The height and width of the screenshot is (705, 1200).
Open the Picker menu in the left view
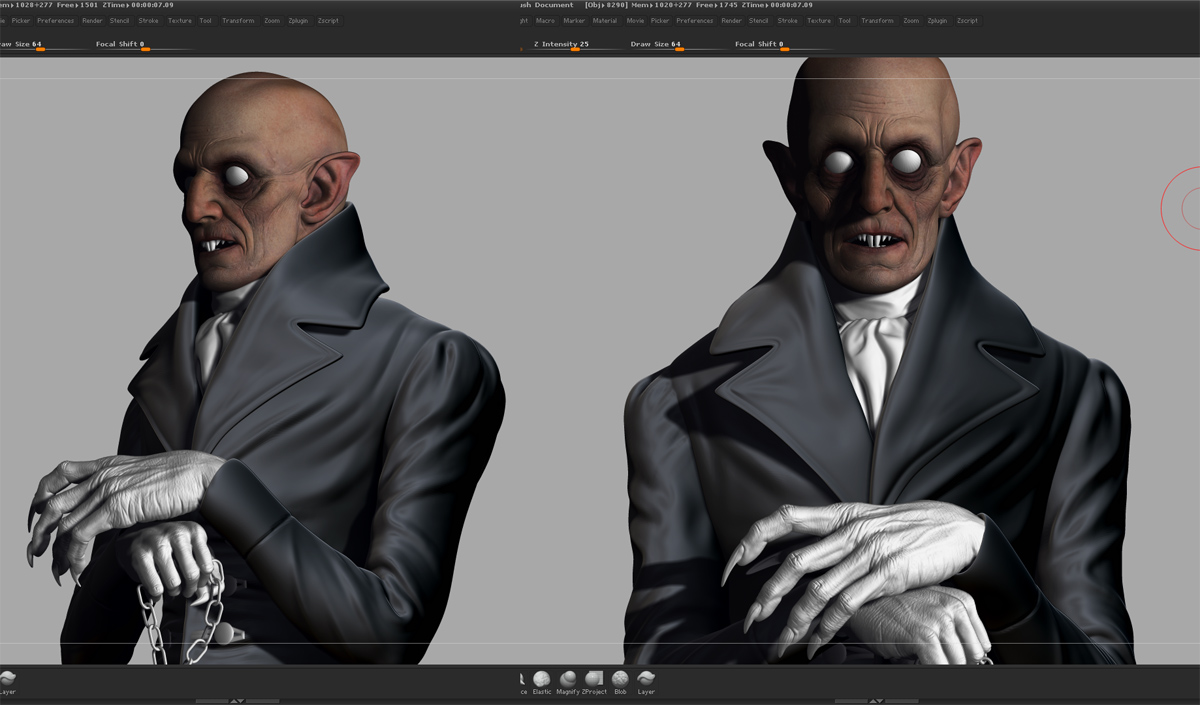pyautogui.click(x=21, y=20)
